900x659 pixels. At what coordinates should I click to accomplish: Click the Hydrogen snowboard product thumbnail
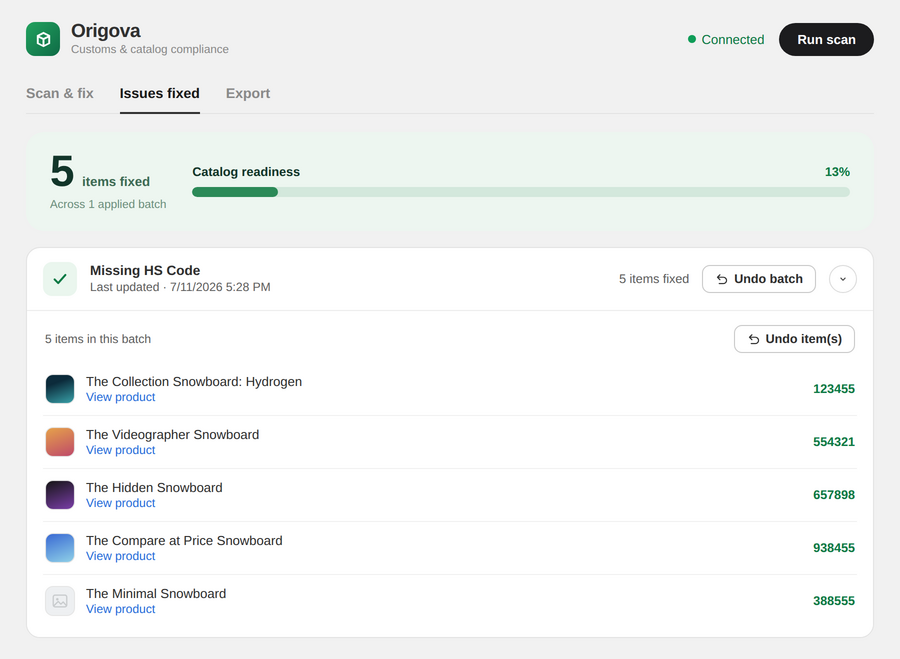pyautogui.click(x=60, y=389)
